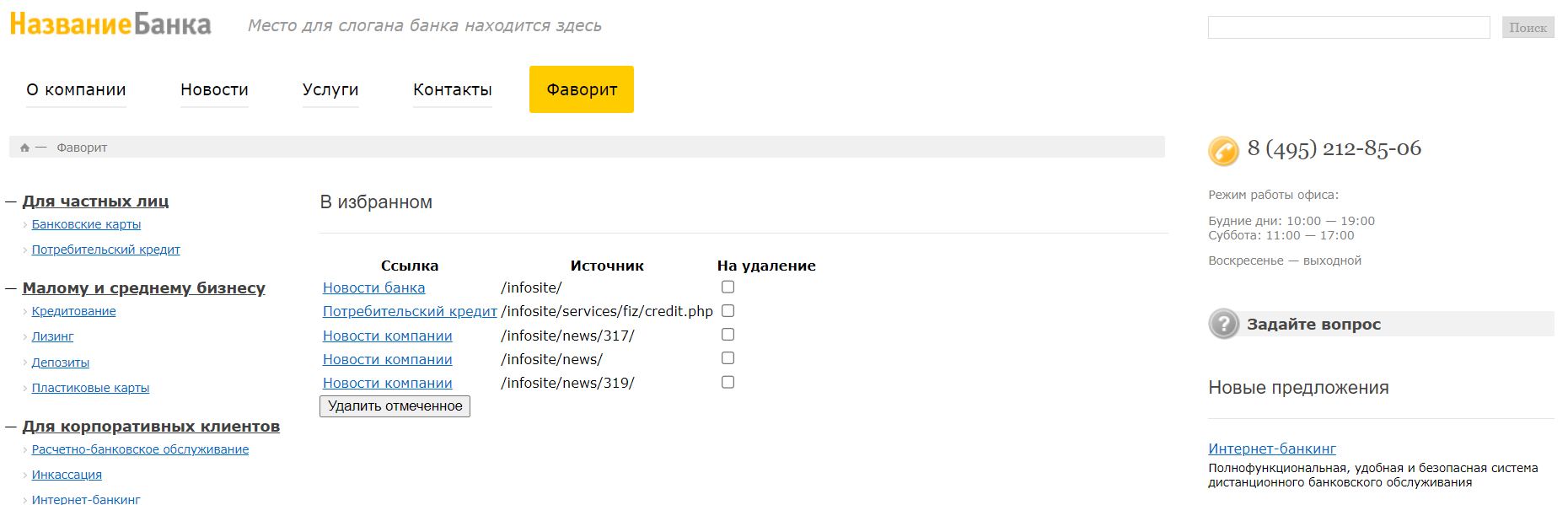Screen dimensions: 1568x505
Task: Go to the Услуги menu item
Action: [330, 89]
